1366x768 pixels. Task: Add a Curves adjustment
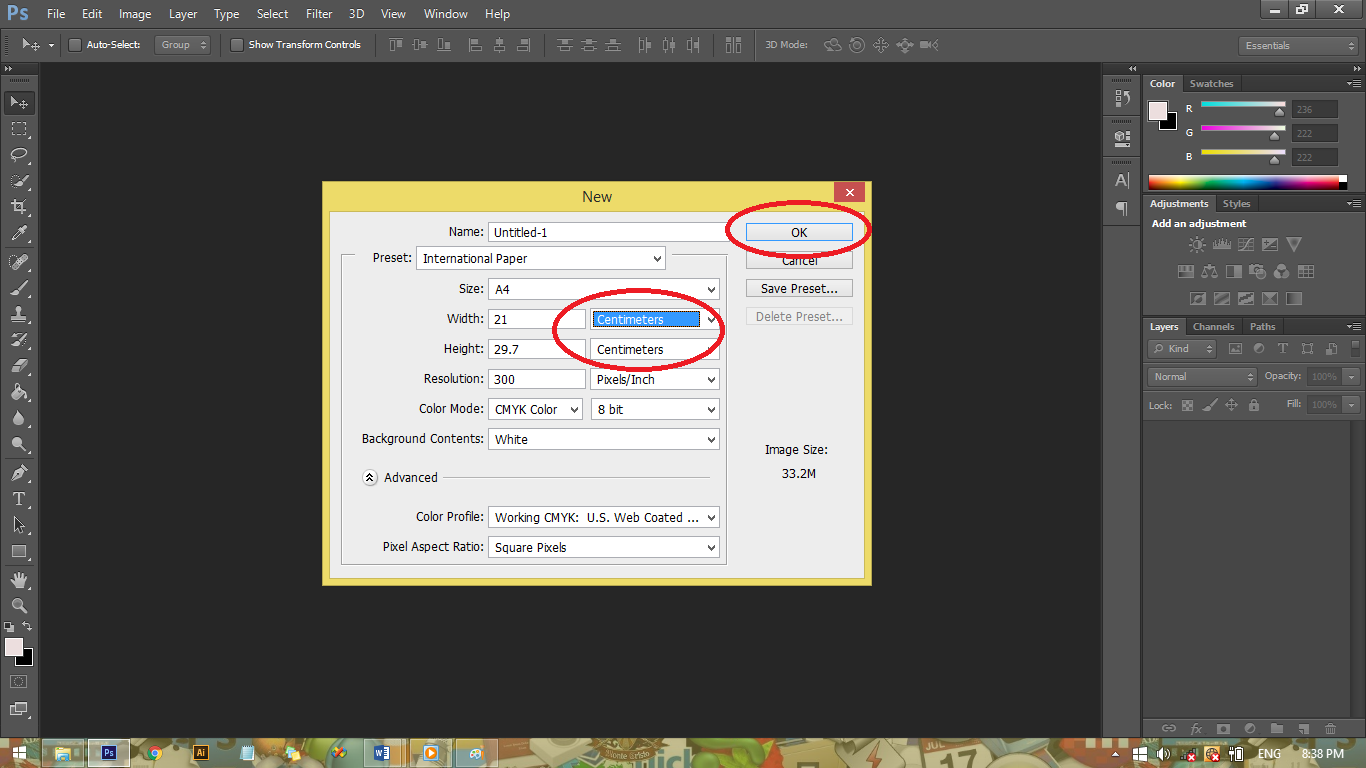[1245, 244]
